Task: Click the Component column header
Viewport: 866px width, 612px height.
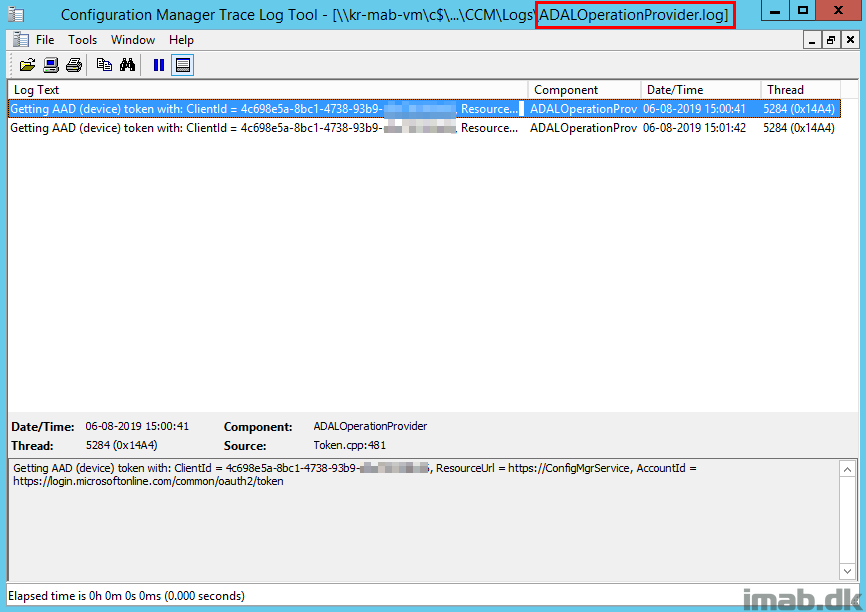Action: [x=584, y=89]
